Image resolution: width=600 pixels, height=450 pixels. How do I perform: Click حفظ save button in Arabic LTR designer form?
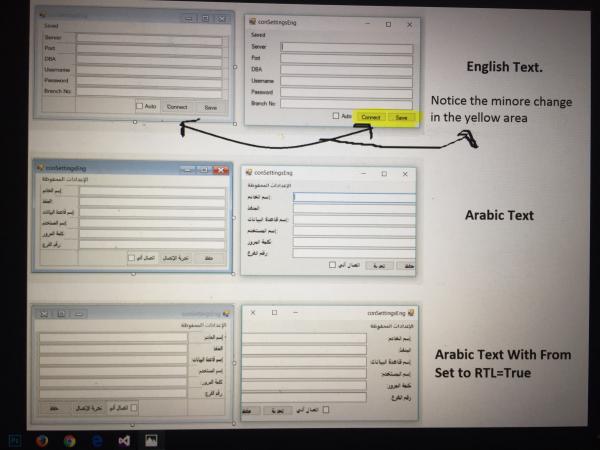[x=209, y=258]
